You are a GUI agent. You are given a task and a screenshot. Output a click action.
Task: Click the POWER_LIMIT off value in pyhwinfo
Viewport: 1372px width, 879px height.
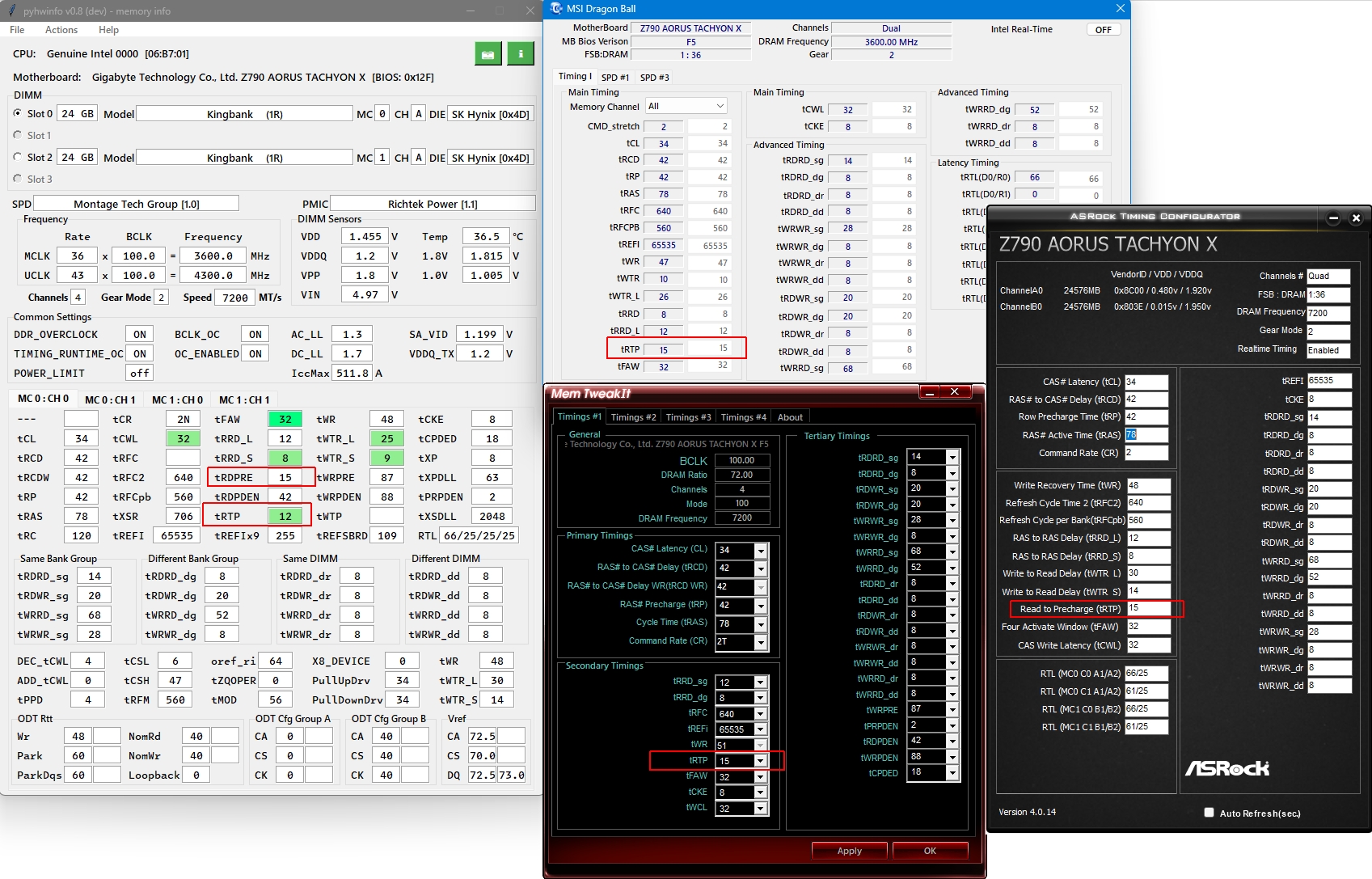click(140, 373)
